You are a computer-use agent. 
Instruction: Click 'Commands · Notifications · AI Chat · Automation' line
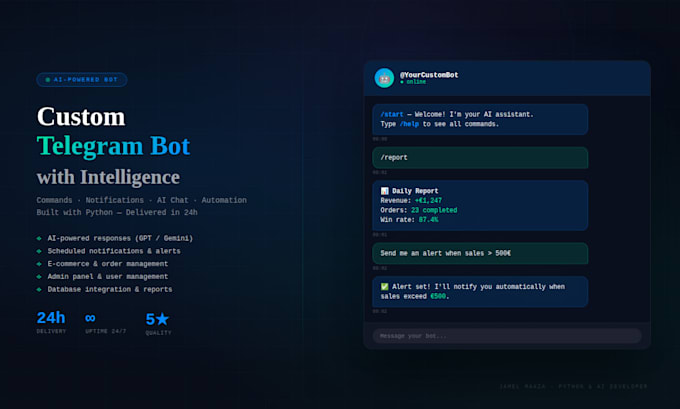point(141,200)
